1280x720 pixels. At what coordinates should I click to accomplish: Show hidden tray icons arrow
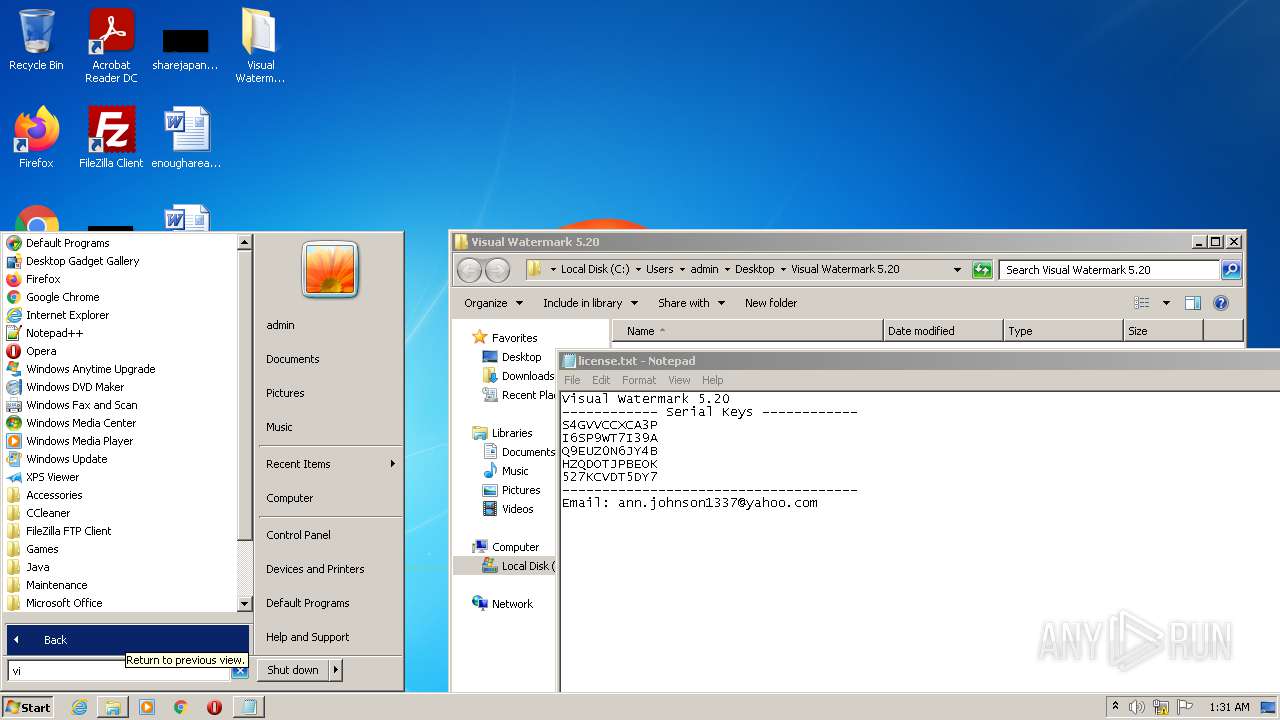coord(1114,707)
